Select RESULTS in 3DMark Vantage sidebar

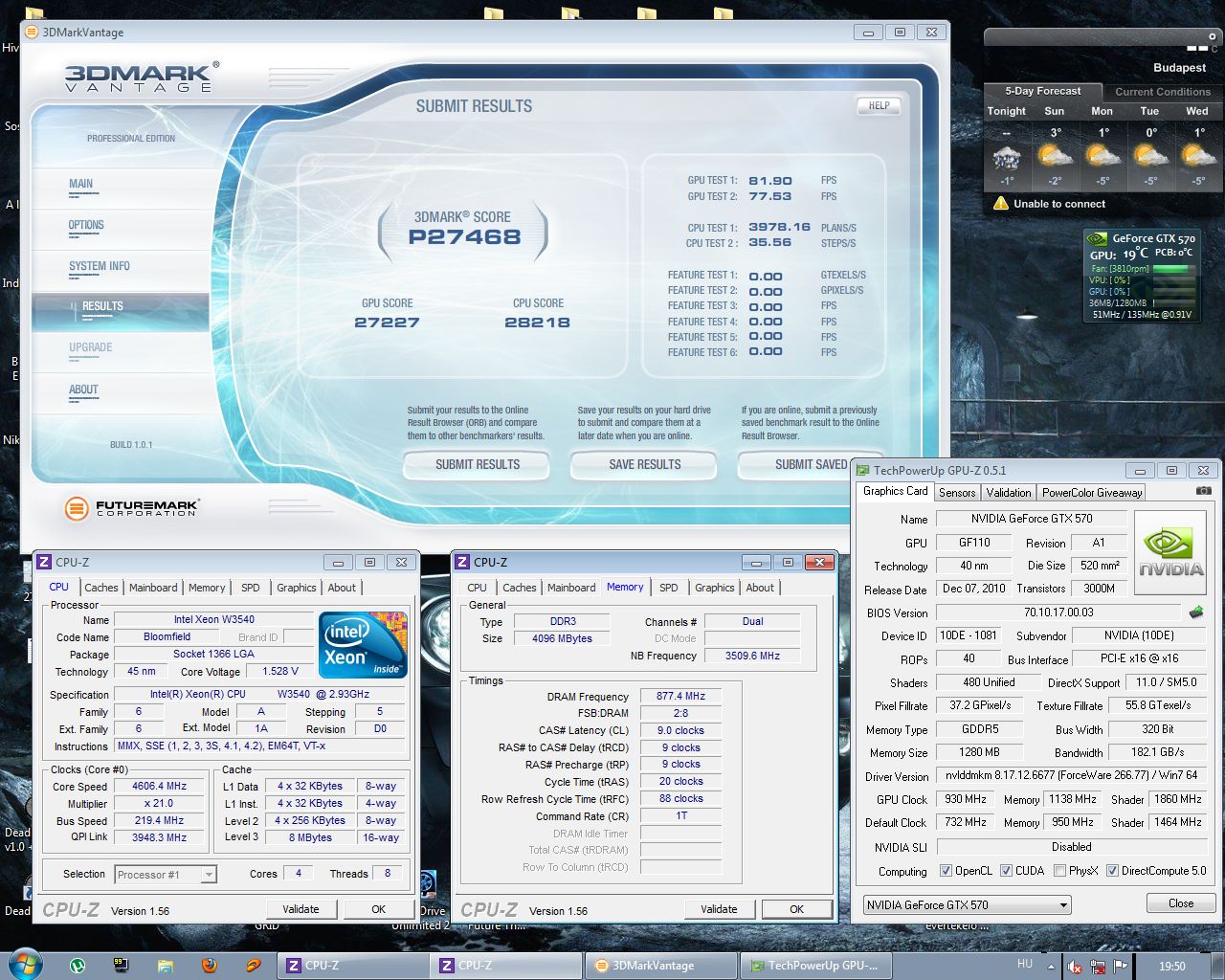(x=121, y=311)
